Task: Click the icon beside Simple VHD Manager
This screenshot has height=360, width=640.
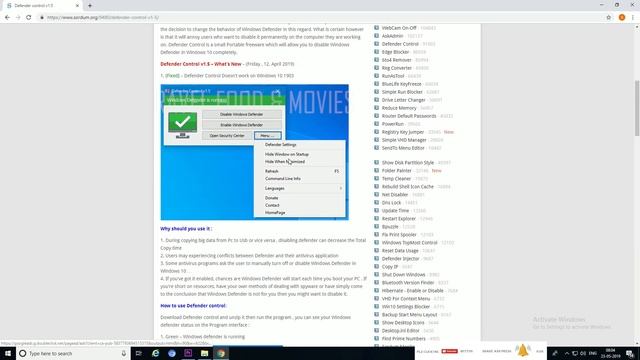Action: point(376,140)
